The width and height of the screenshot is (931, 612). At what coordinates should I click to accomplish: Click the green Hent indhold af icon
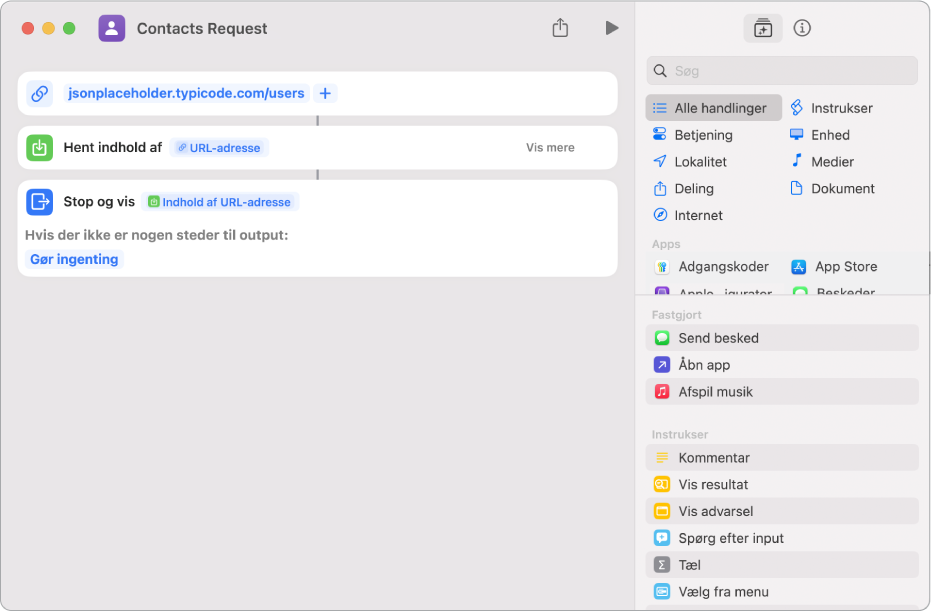coord(40,147)
